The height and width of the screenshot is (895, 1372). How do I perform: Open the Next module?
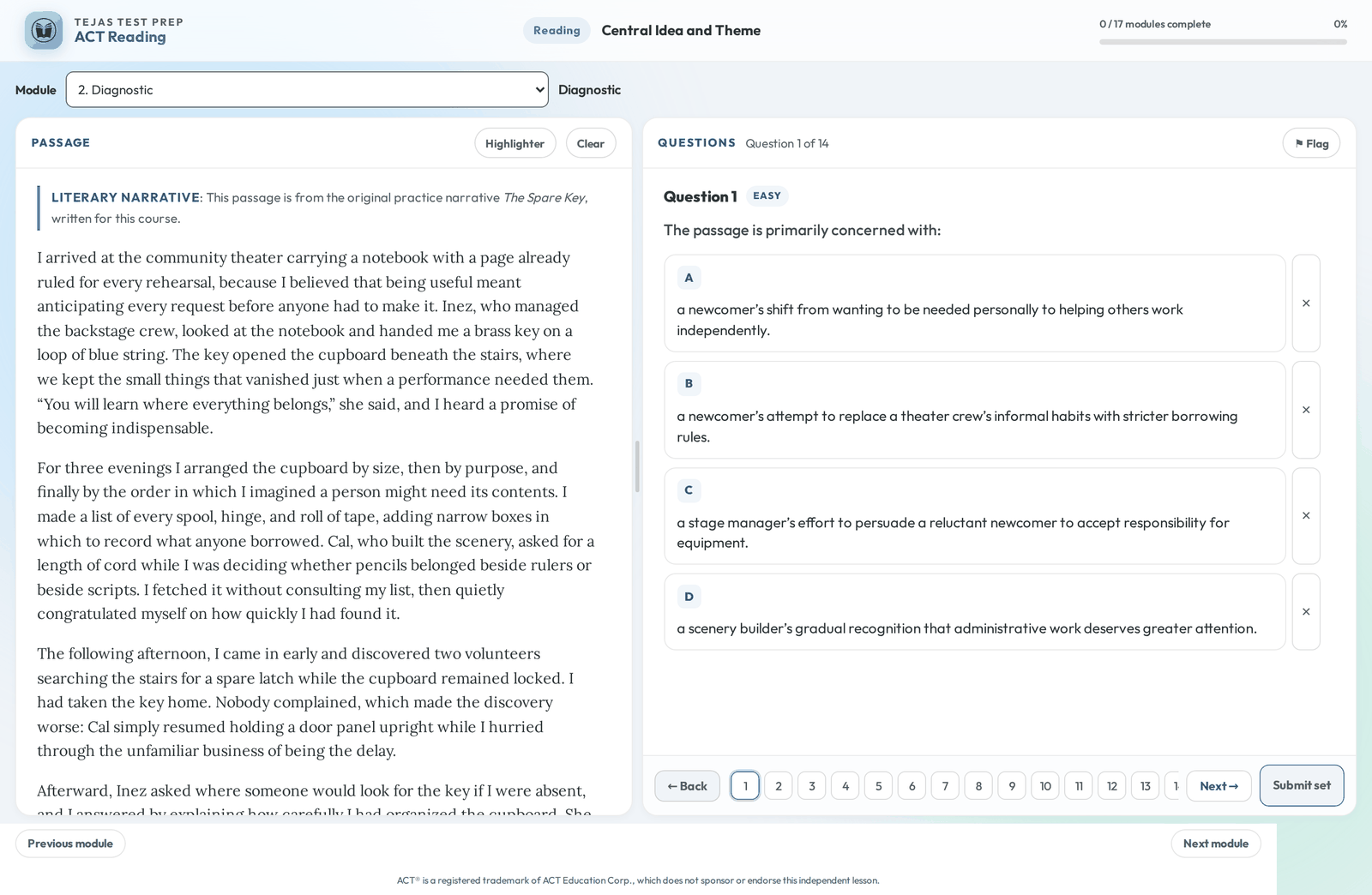[1216, 844]
